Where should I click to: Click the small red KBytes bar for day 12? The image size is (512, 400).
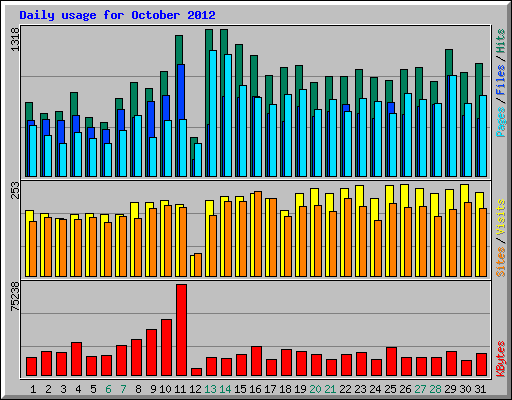pos(196,372)
